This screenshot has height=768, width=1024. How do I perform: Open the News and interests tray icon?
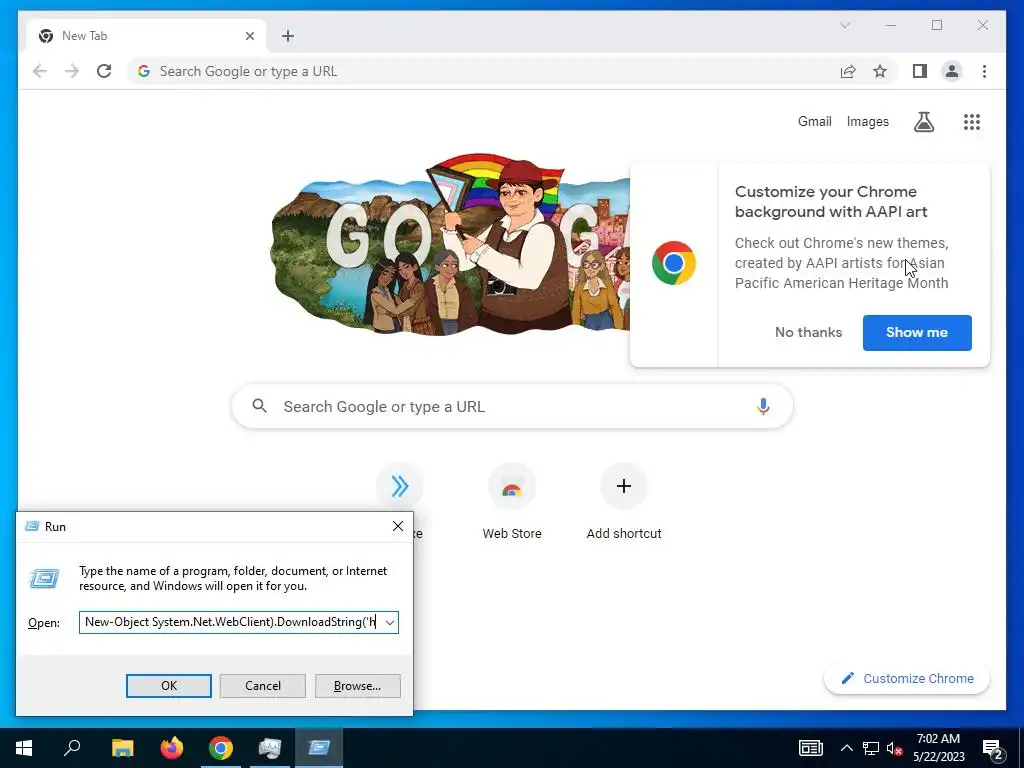click(811, 748)
